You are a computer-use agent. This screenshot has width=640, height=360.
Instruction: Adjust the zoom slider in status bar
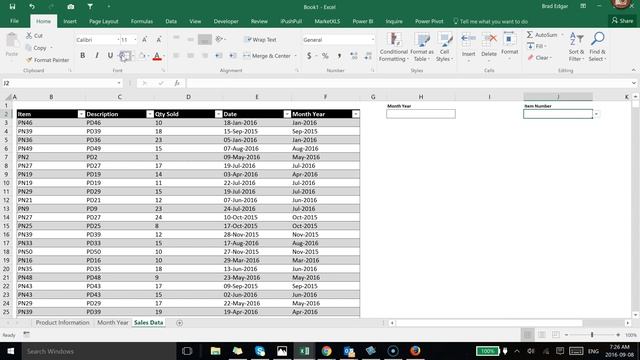pos(592,335)
